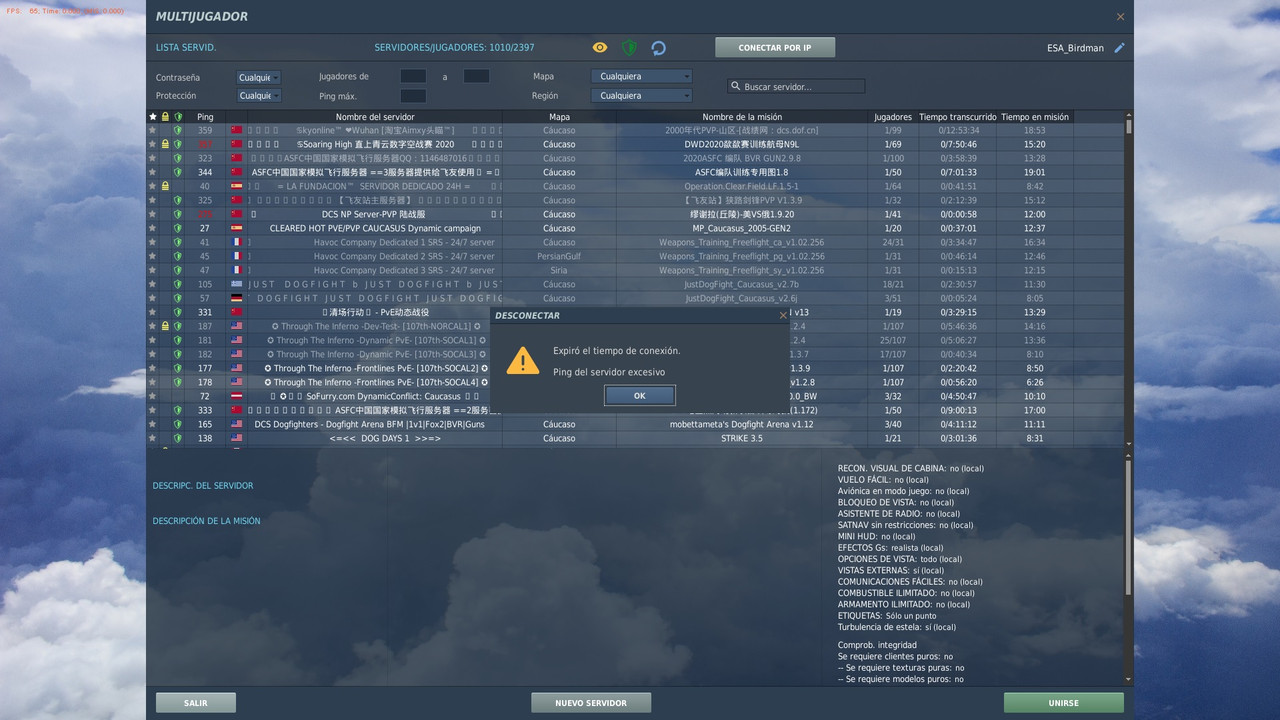The image size is (1280, 720).
Task: Click shield icon on the CLEARED HOT row
Action: [x=177, y=228]
